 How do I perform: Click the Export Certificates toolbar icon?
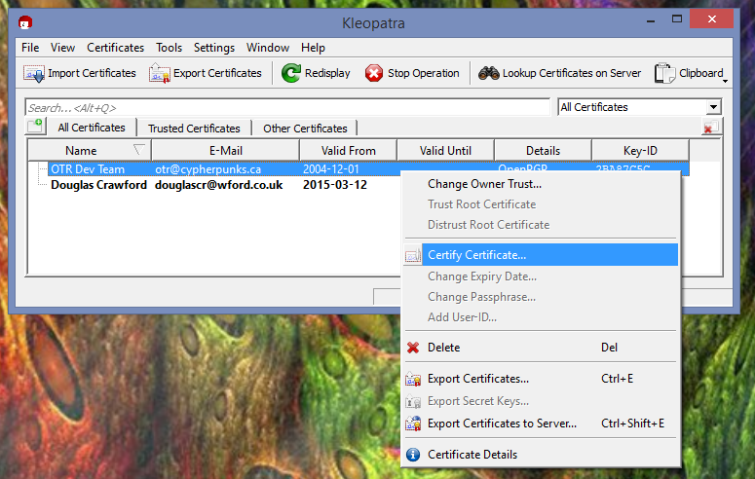159,73
